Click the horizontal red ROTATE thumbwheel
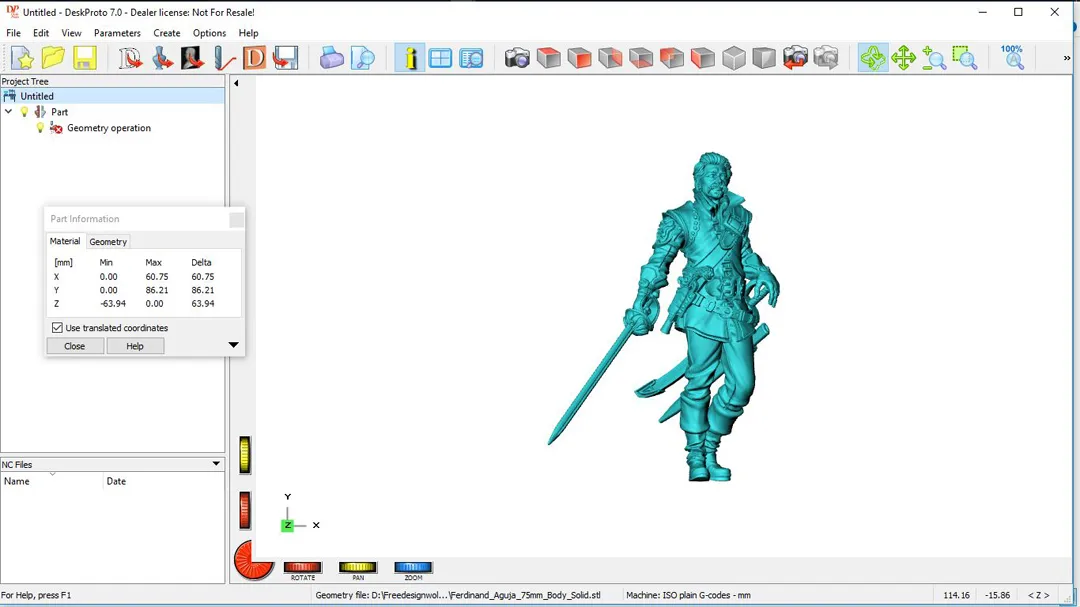This screenshot has height=607, width=1080. (x=302, y=567)
